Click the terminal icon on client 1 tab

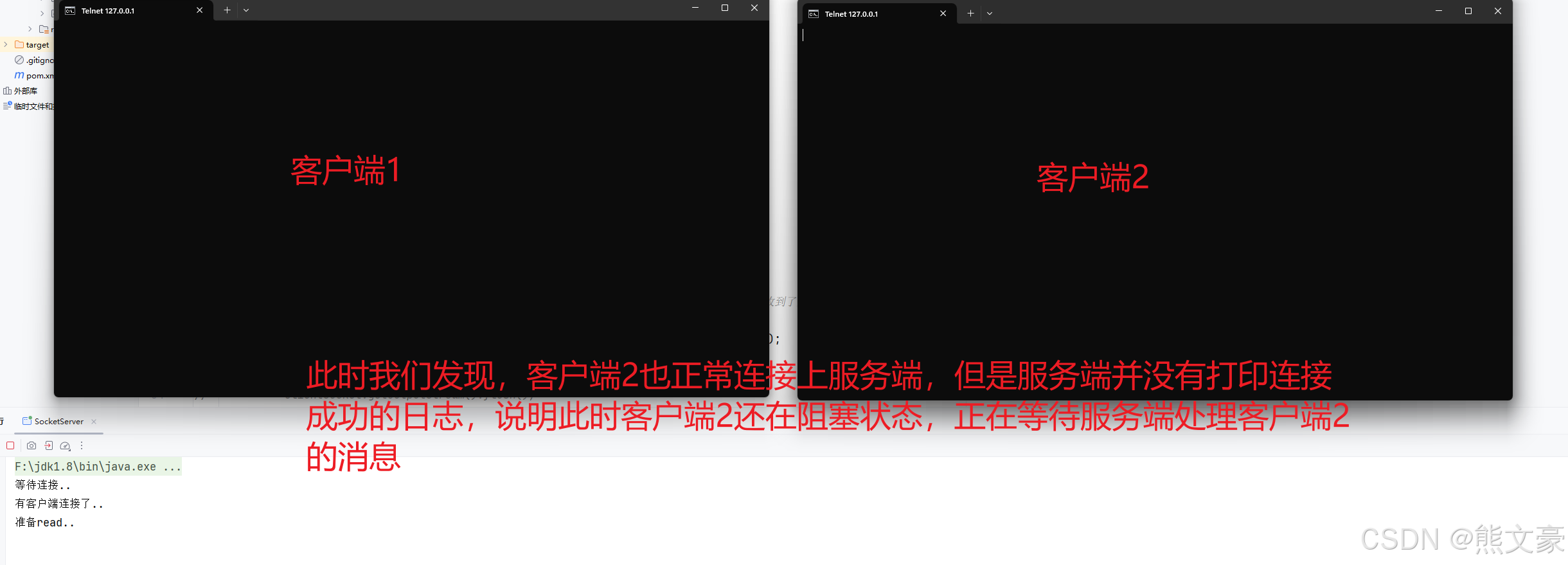[70, 11]
